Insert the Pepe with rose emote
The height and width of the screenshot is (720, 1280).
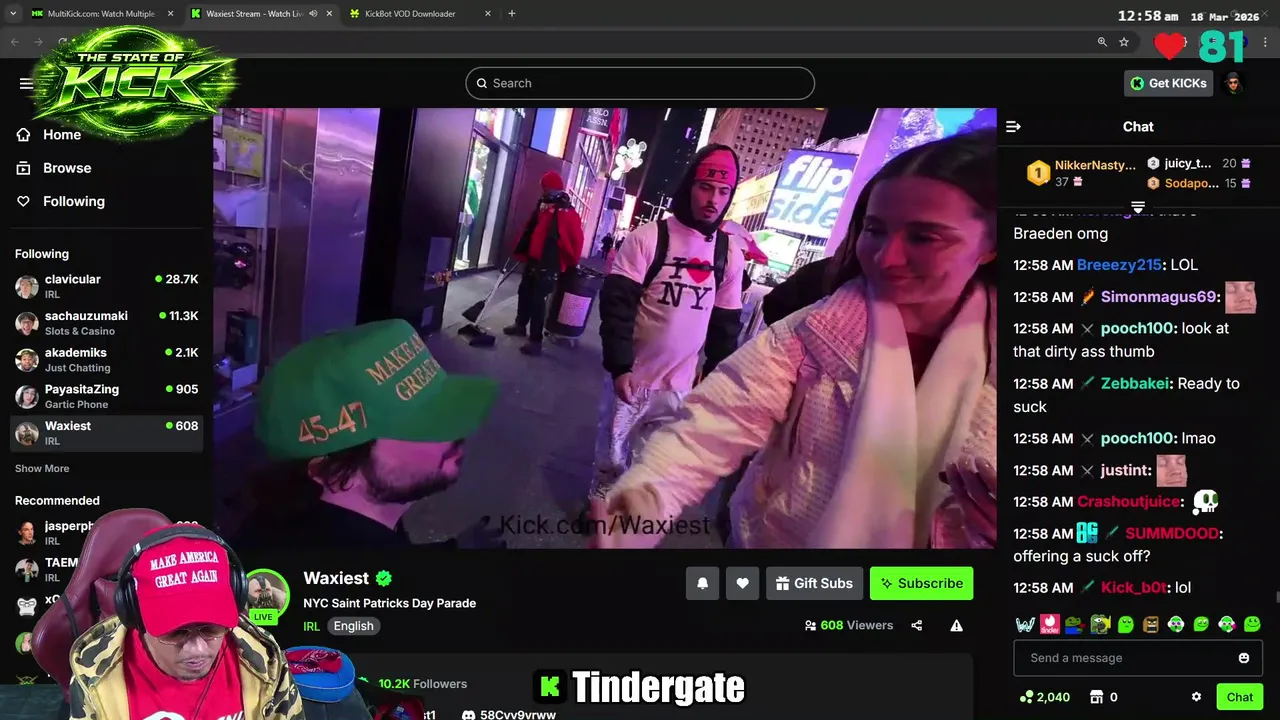[1075, 624]
